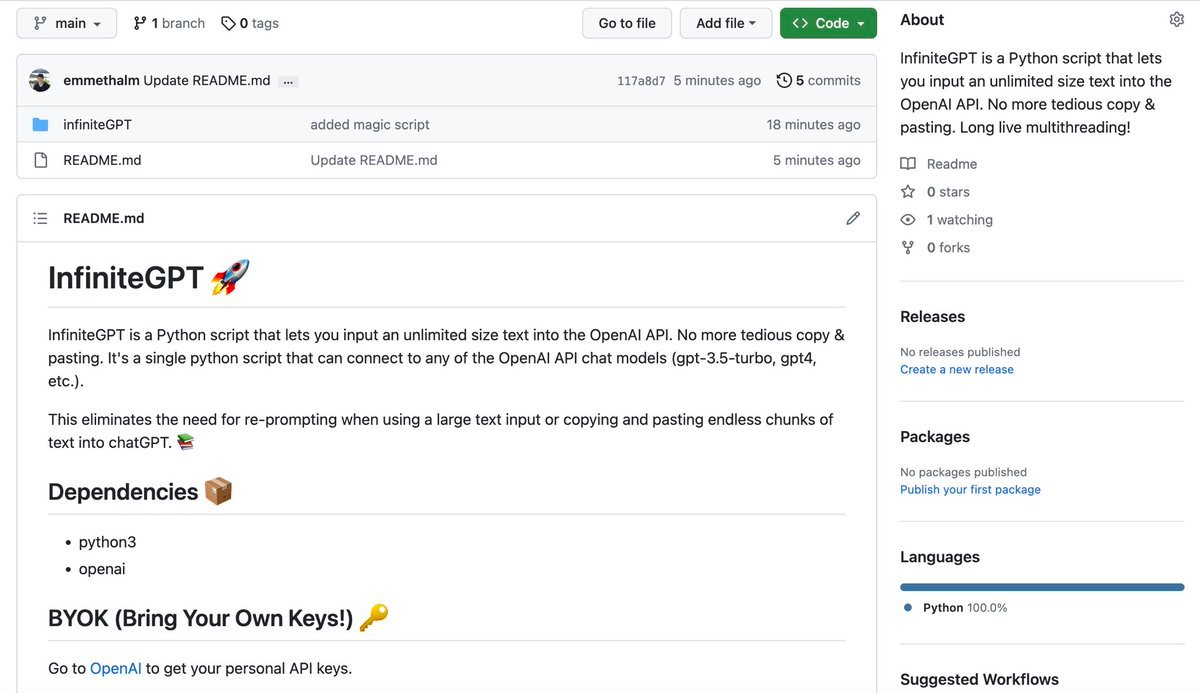Click Create a new release
The width and height of the screenshot is (1200, 693).
click(957, 369)
